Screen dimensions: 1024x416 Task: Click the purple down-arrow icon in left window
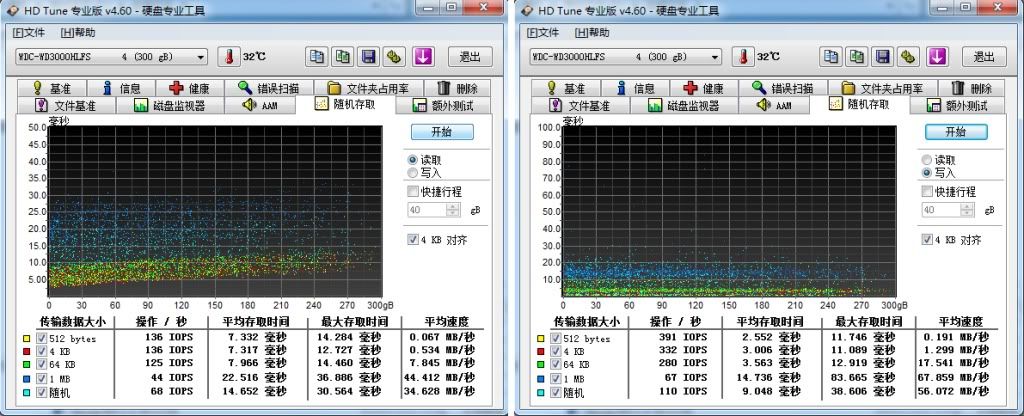pyautogui.click(x=423, y=57)
